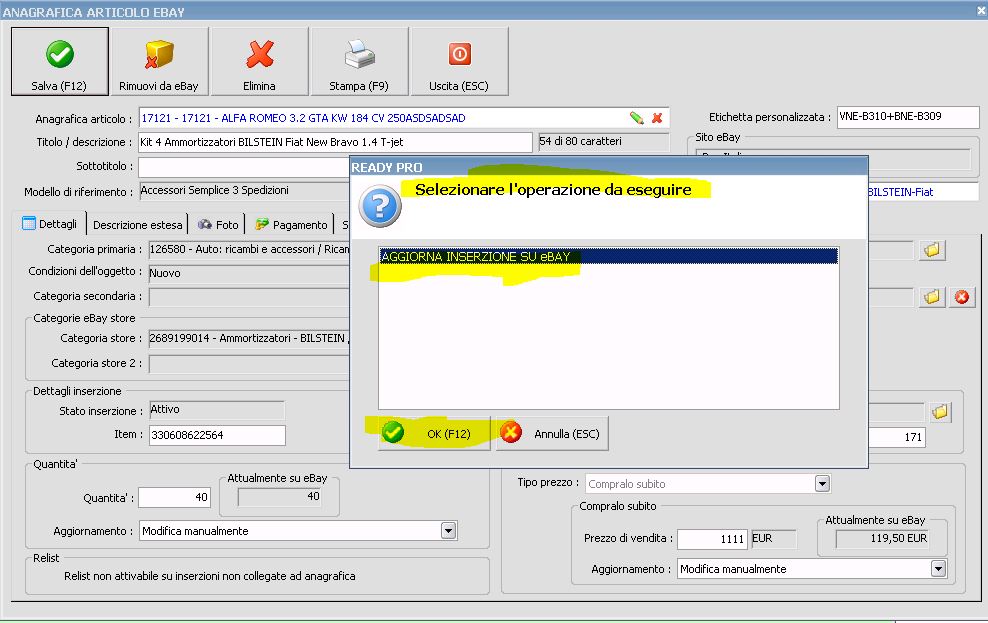The image size is (988, 623).
Task: Click the Item number field 330608622564
Action: [217, 435]
